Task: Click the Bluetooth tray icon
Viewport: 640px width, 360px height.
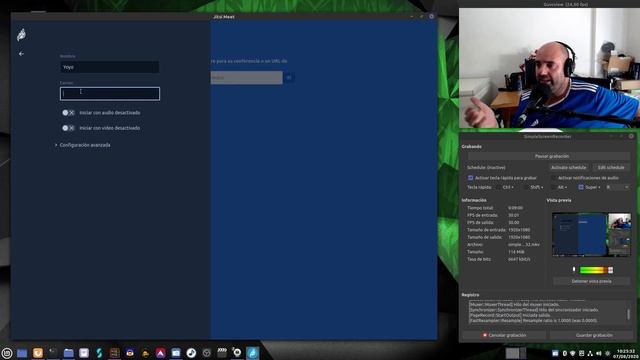Action: (x=565, y=353)
